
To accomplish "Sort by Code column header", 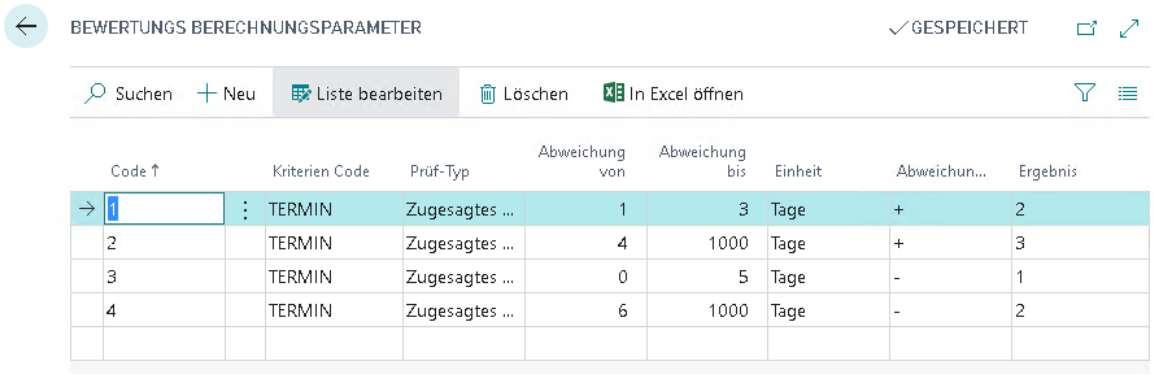I will (135, 171).
